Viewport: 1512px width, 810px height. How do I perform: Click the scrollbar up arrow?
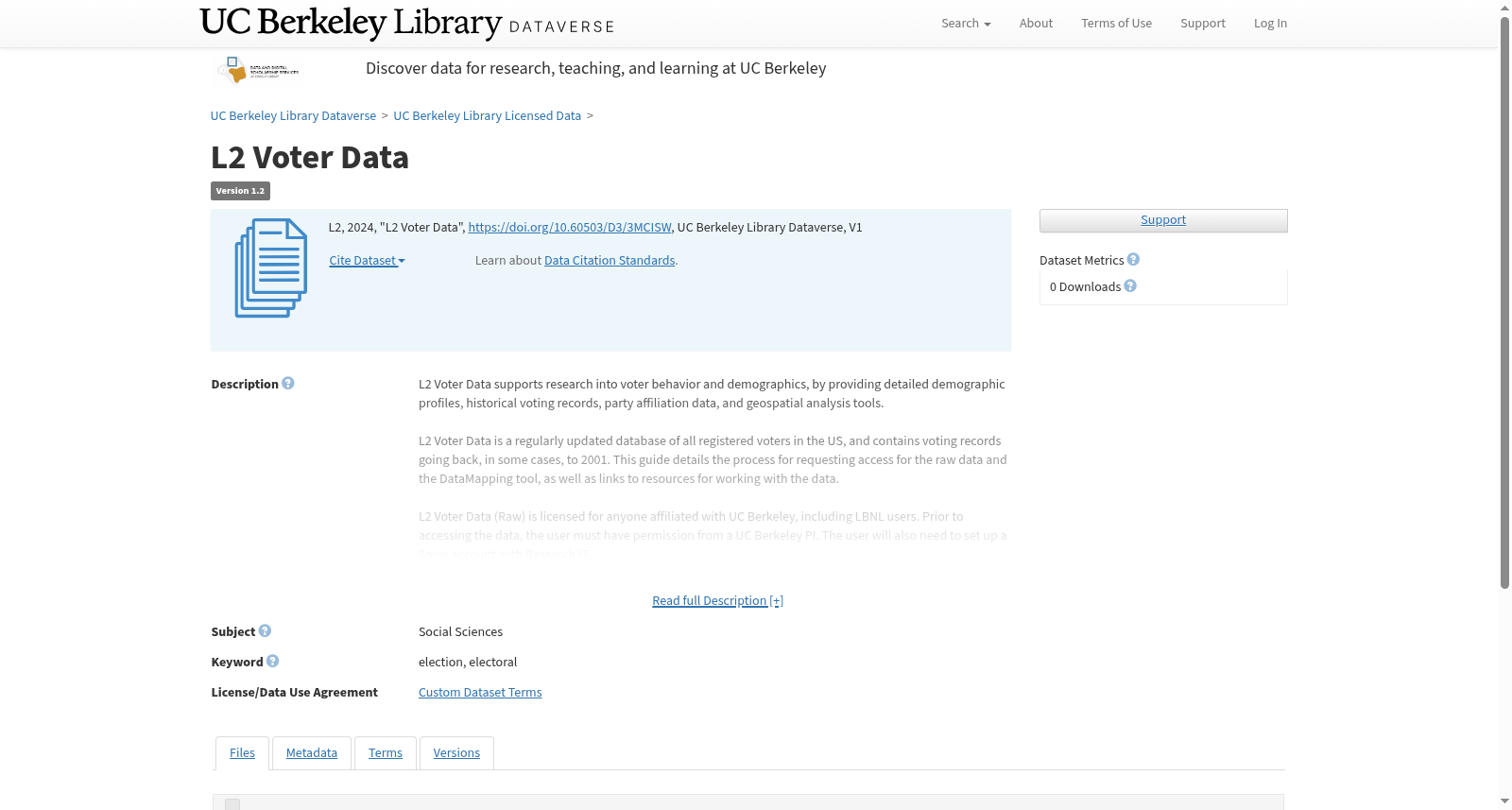1504,8
